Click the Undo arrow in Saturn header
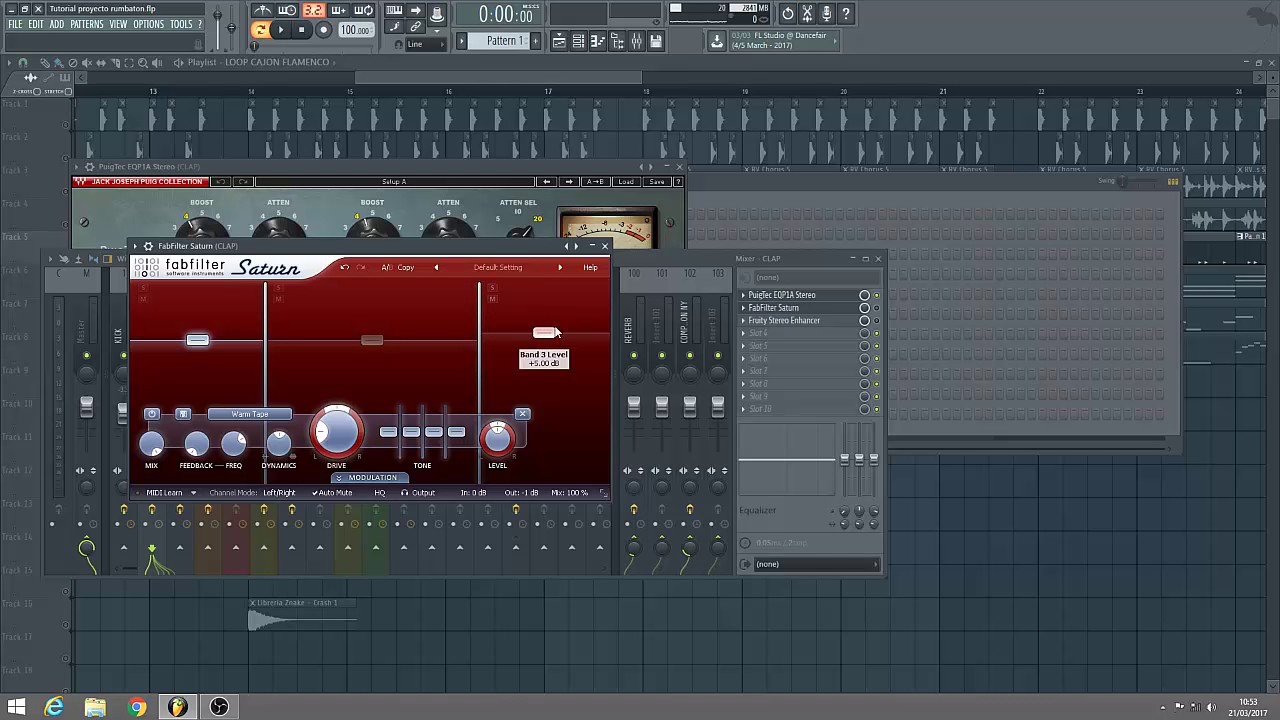1280x720 pixels. 344,267
